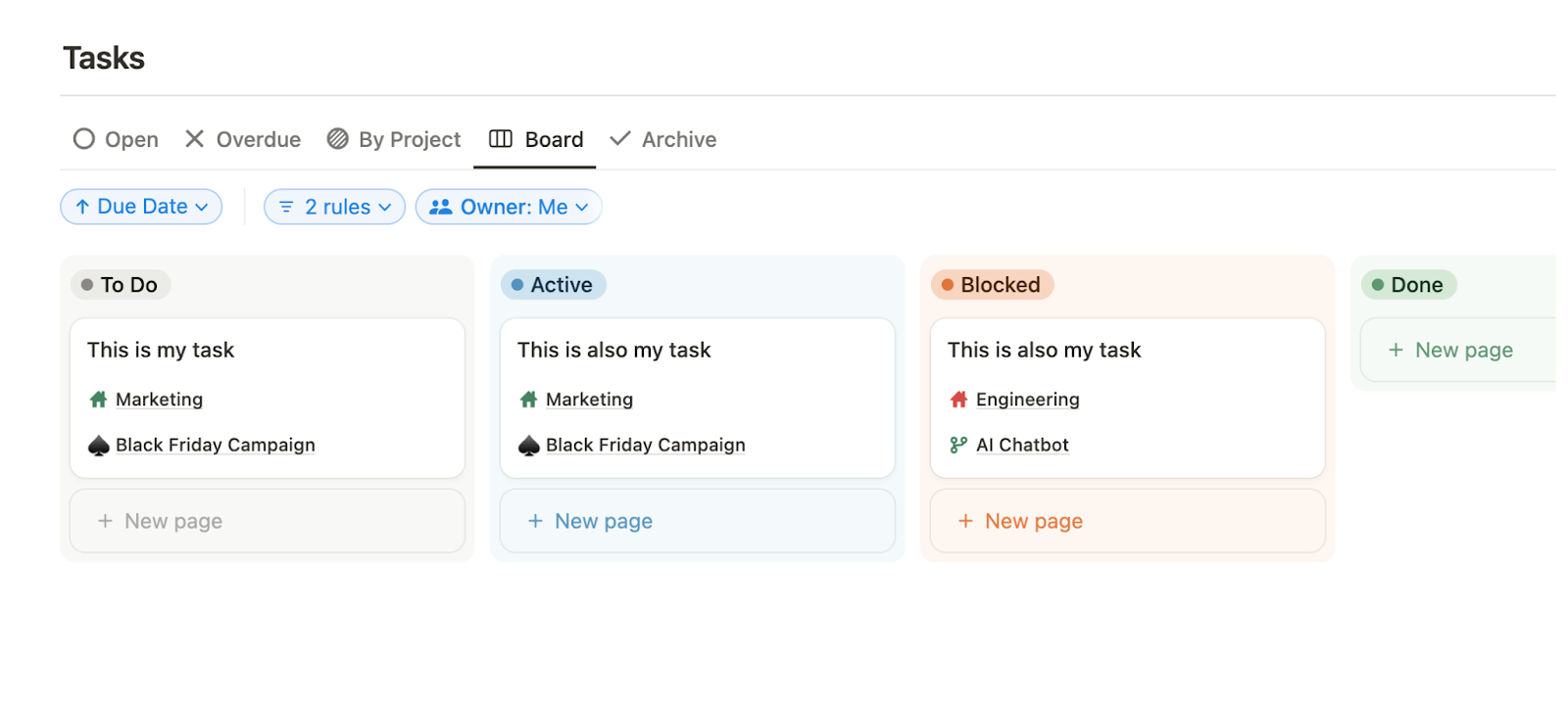Switch to the Overdue view tab
Image resolution: width=1568 pixels, height=710 pixels.
pyautogui.click(x=243, y=139)
